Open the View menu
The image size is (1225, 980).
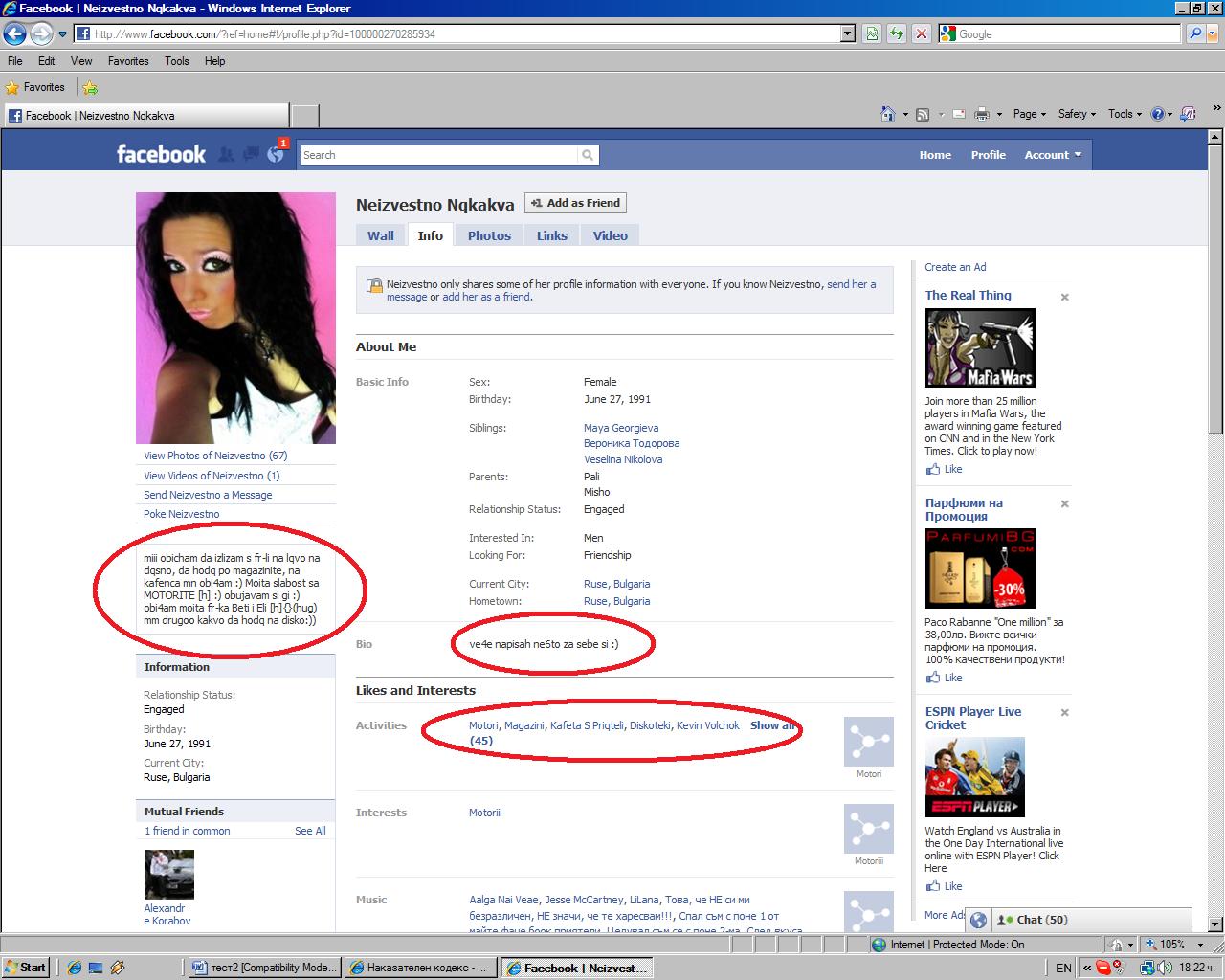pos(82,61)
